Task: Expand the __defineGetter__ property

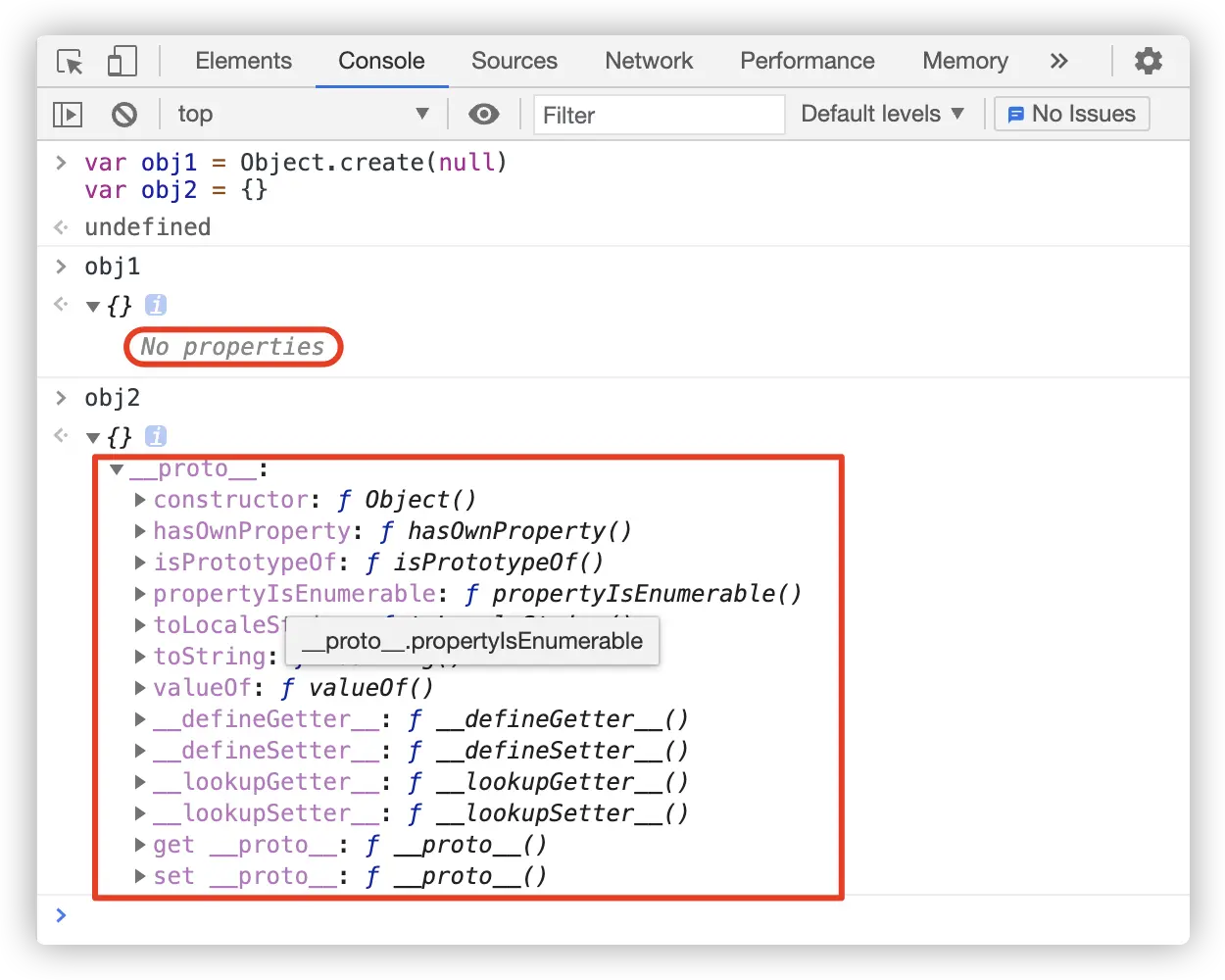Action: (x=140, y=719)
